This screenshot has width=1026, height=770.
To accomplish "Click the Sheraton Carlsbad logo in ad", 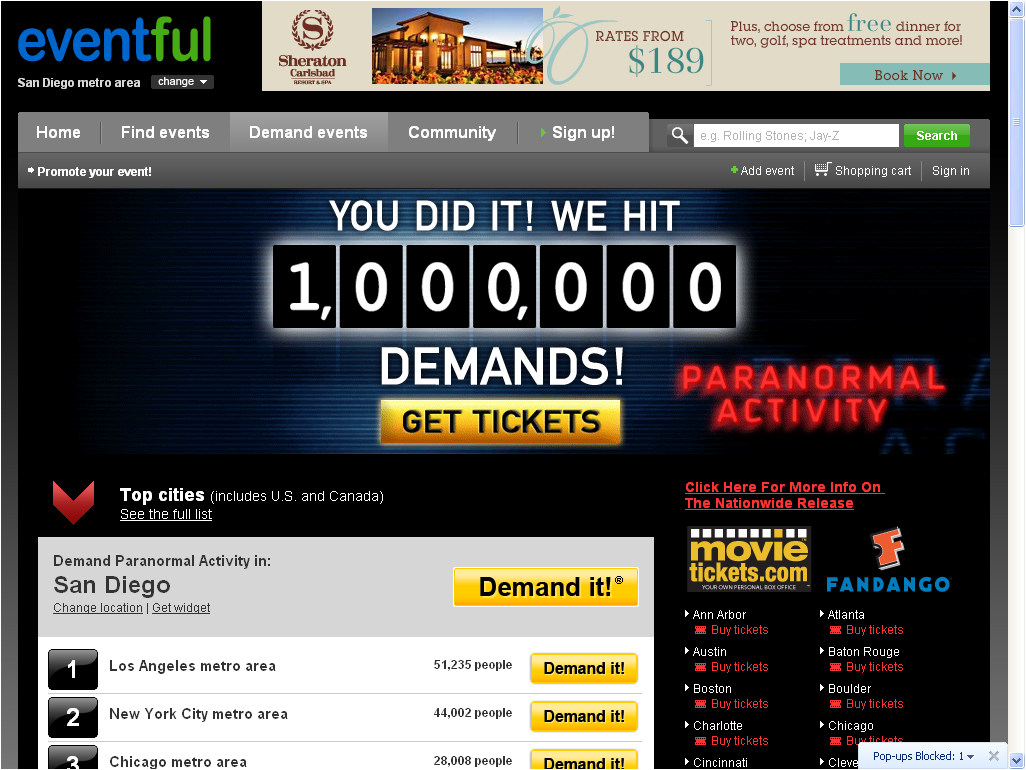I will 312,46.
